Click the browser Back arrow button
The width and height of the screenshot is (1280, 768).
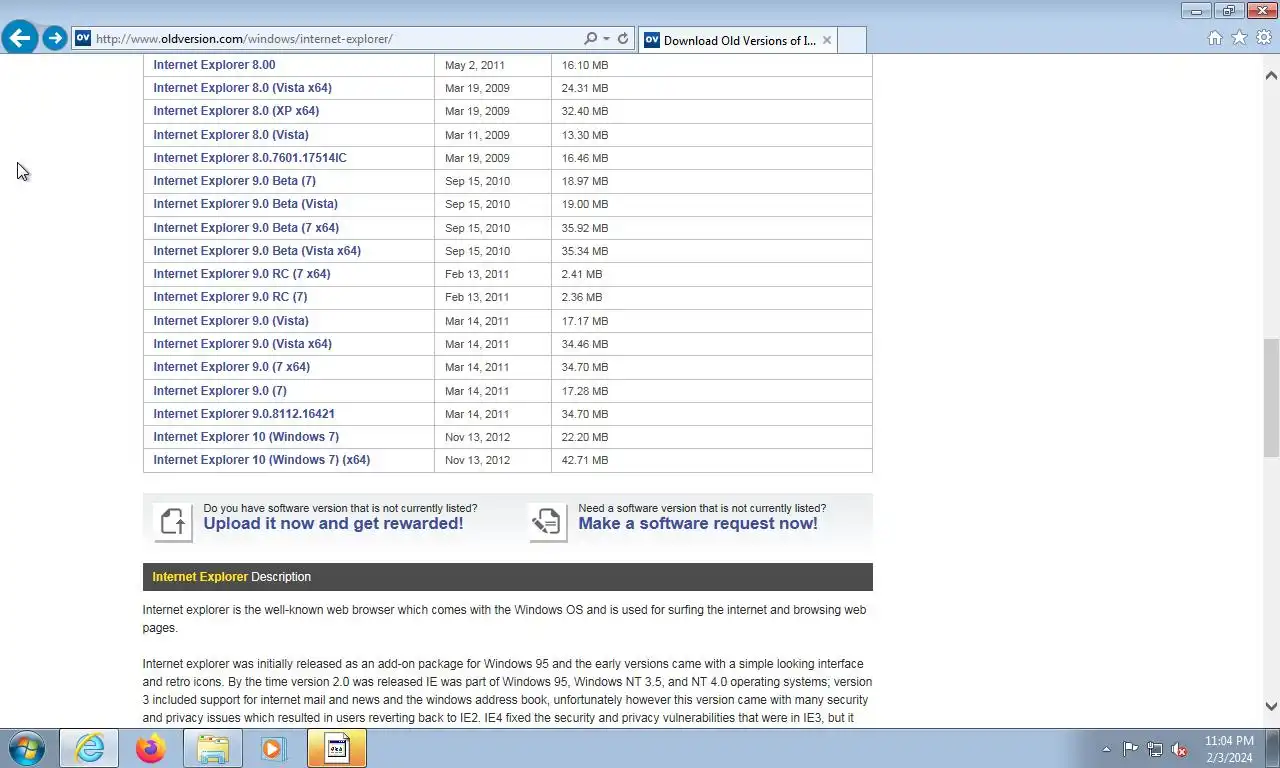(x=20, y=38)
